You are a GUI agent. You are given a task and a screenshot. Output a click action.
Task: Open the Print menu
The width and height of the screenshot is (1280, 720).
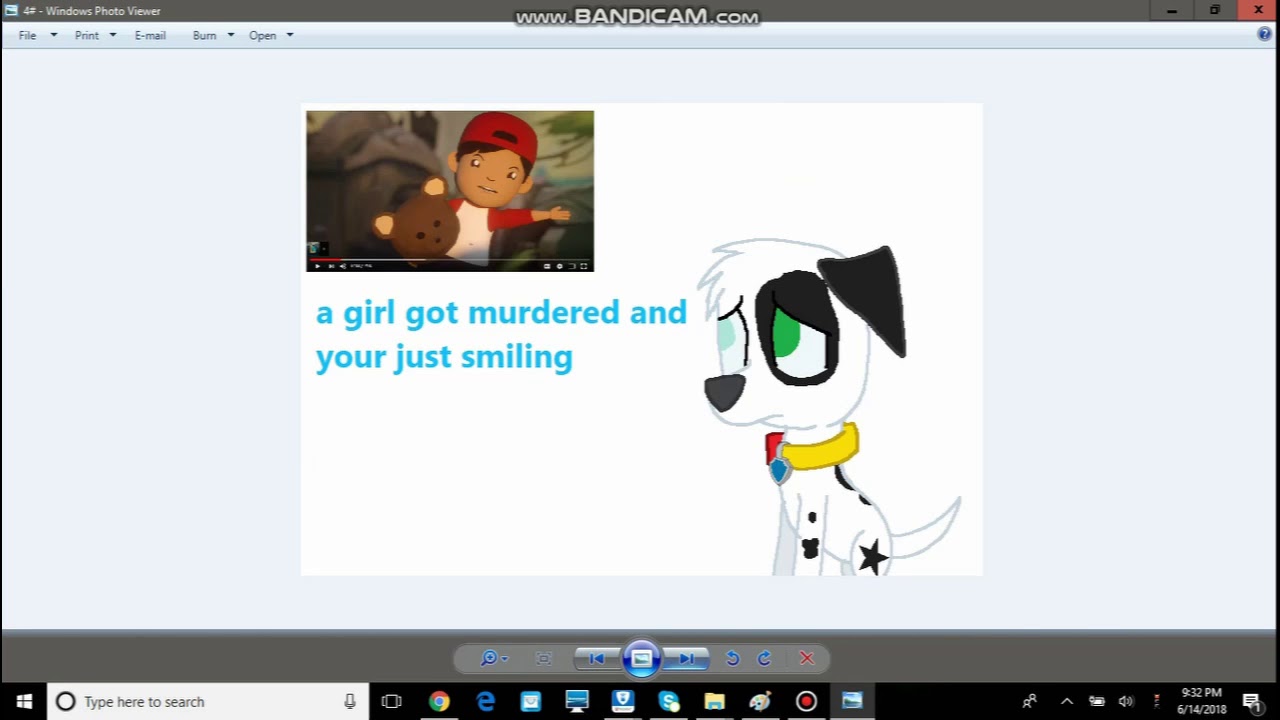click(87, 35)
